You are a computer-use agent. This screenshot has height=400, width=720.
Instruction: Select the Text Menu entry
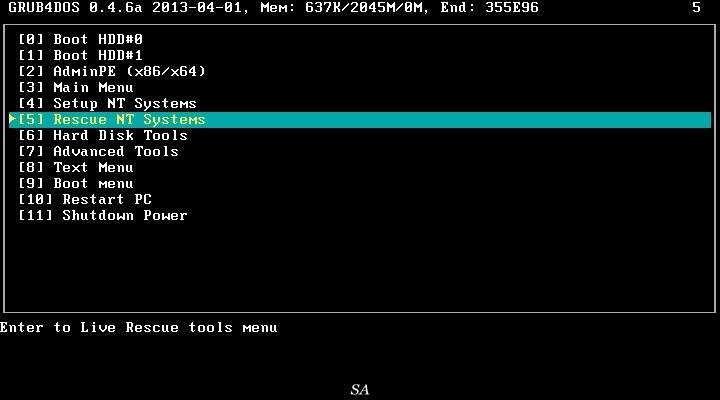(76, 168)
